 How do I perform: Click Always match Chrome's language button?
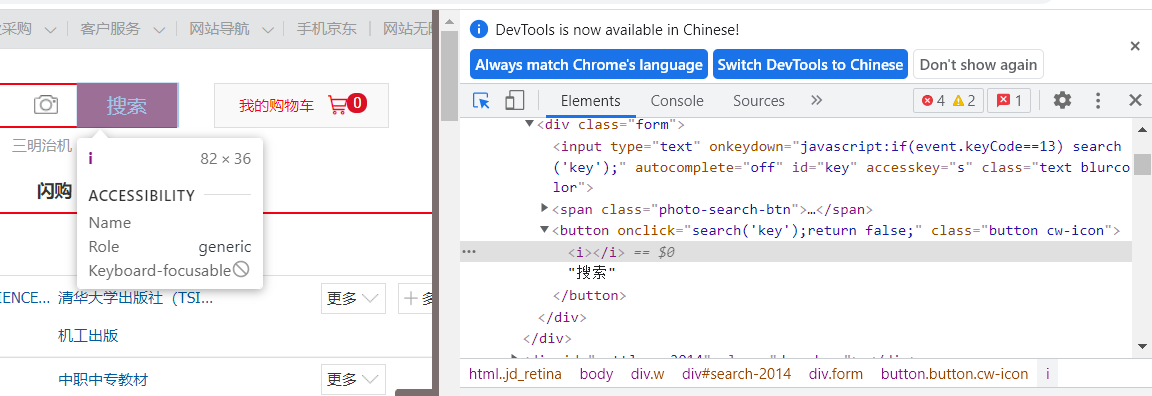[588, 65]
